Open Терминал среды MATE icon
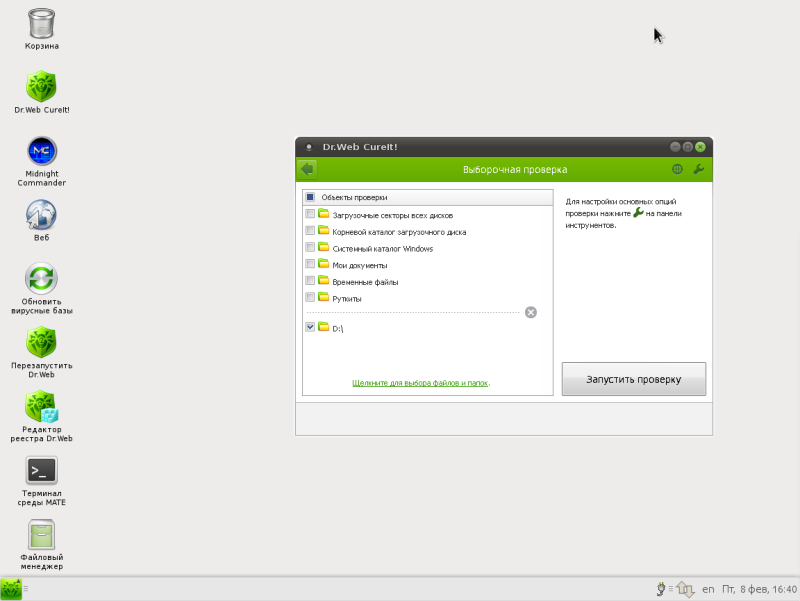Image resolution: width=800 pixels, height=601 pixels. [42, 481]
